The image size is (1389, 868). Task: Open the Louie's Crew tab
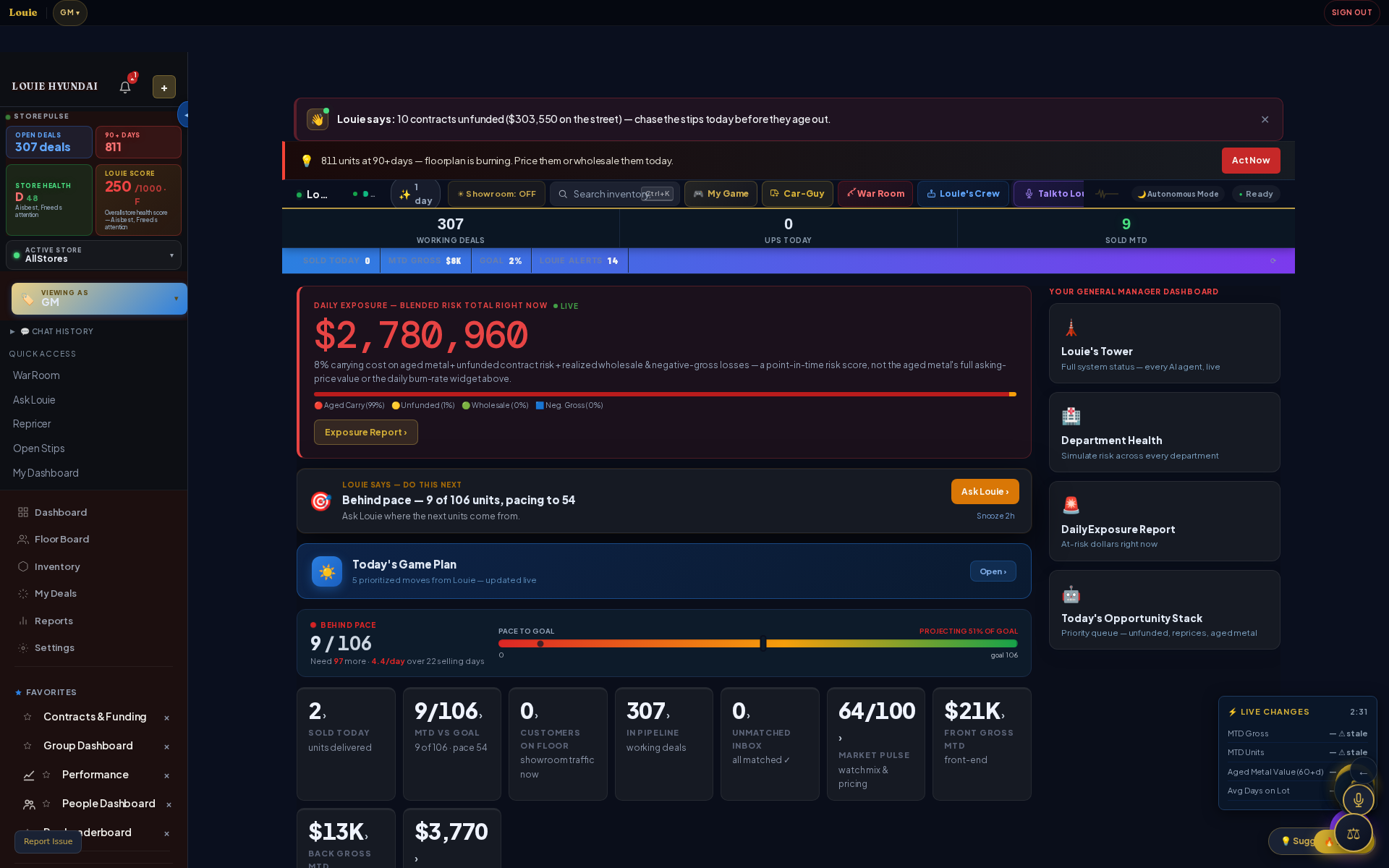pyautogui.click(x=963, y=194)
